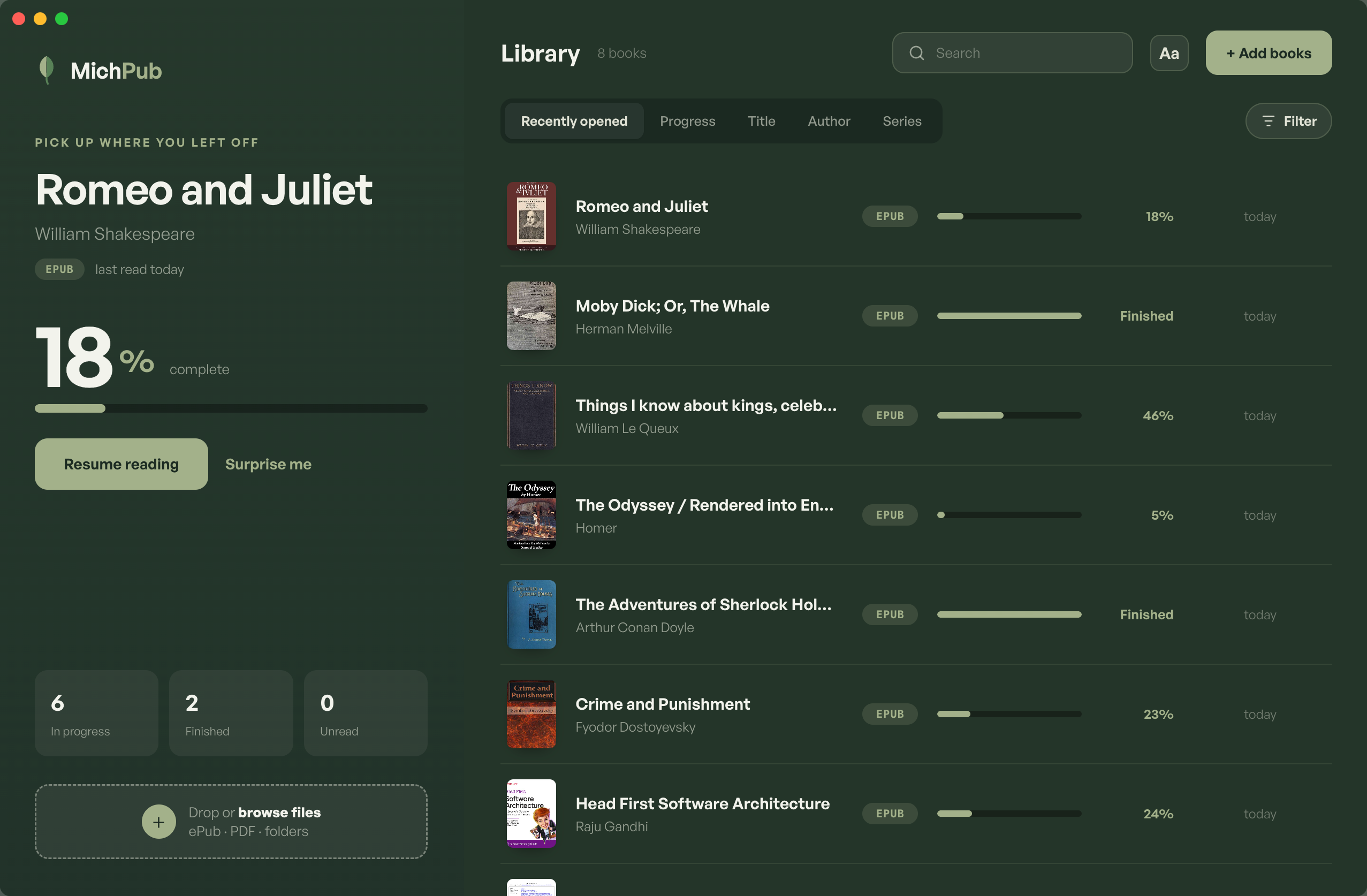Viewport: 1367px width, 896px height.
Task: Click Things I know about kings title
Action: [x=706, y=406]
